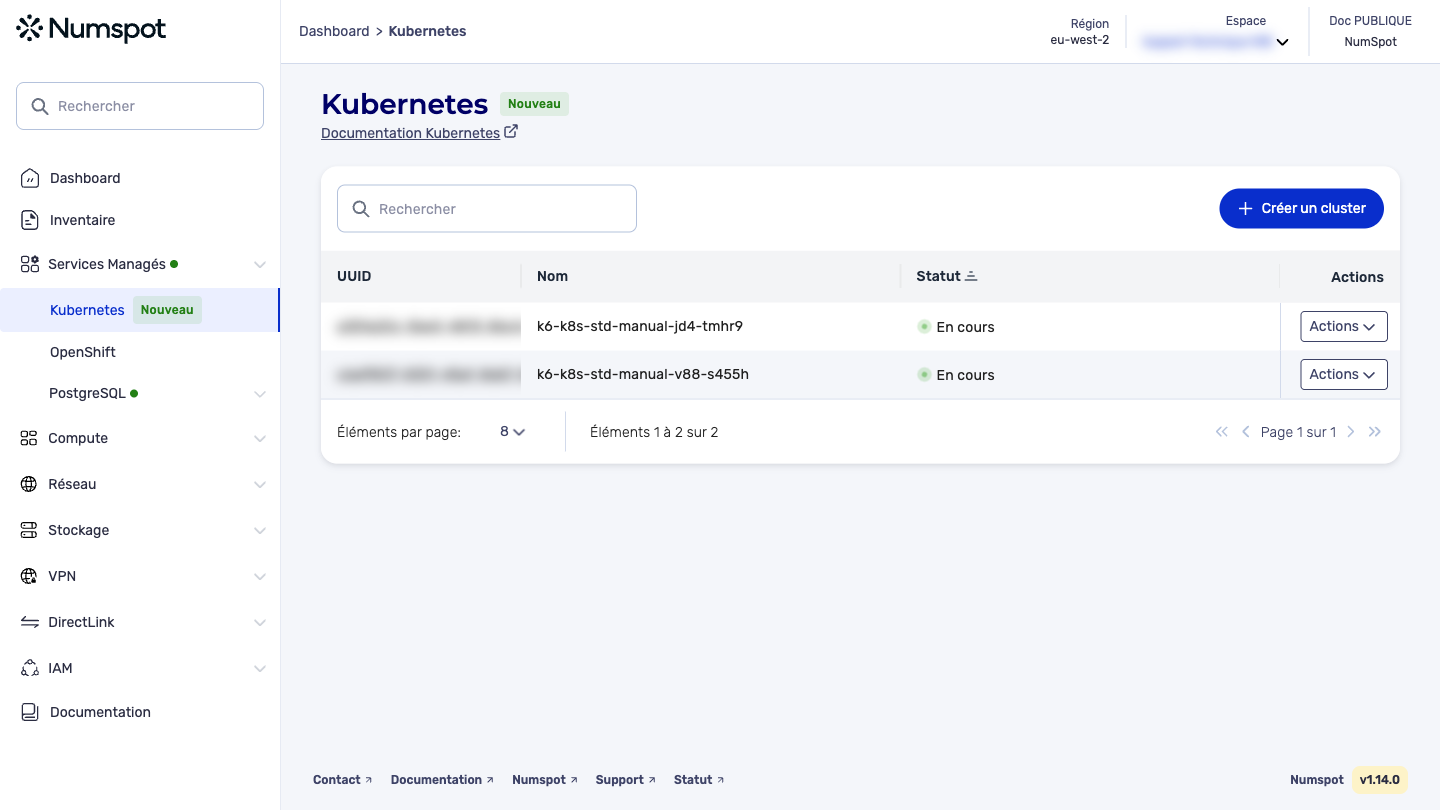Expand the Réseau section chevron
Screen dimensions: 1440x810
260,485
